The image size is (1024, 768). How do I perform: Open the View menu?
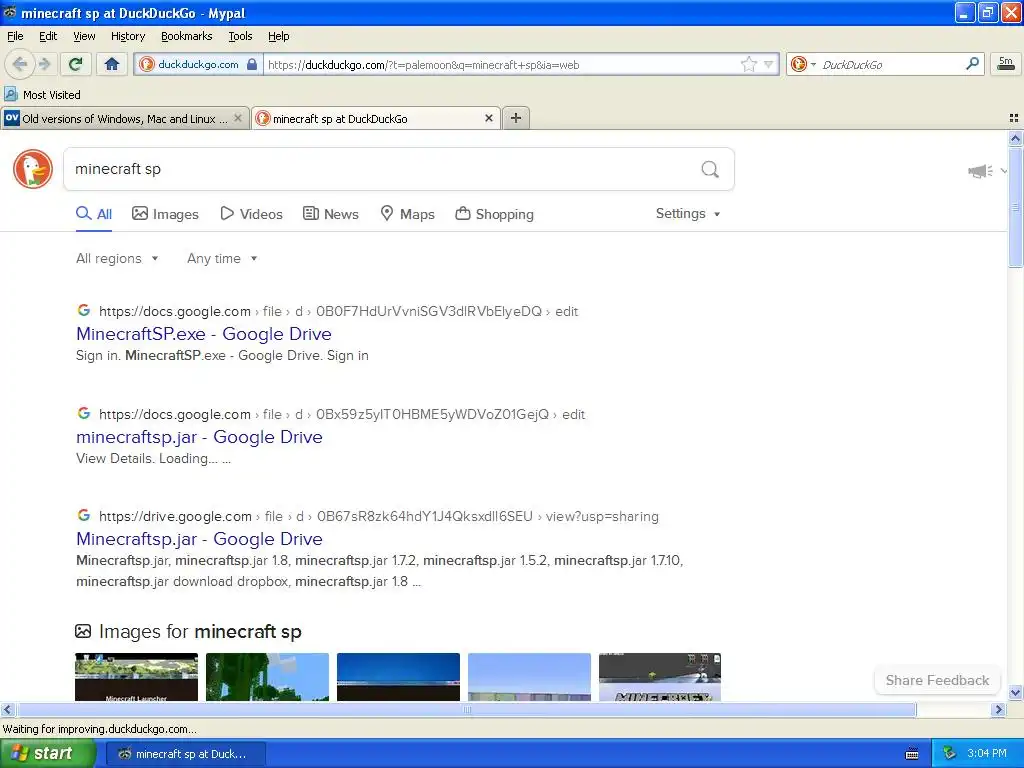pos(84,36)
